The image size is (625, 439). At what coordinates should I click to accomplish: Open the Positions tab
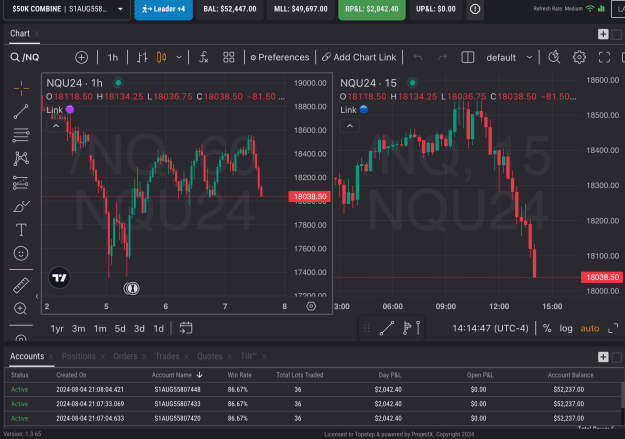79,356
